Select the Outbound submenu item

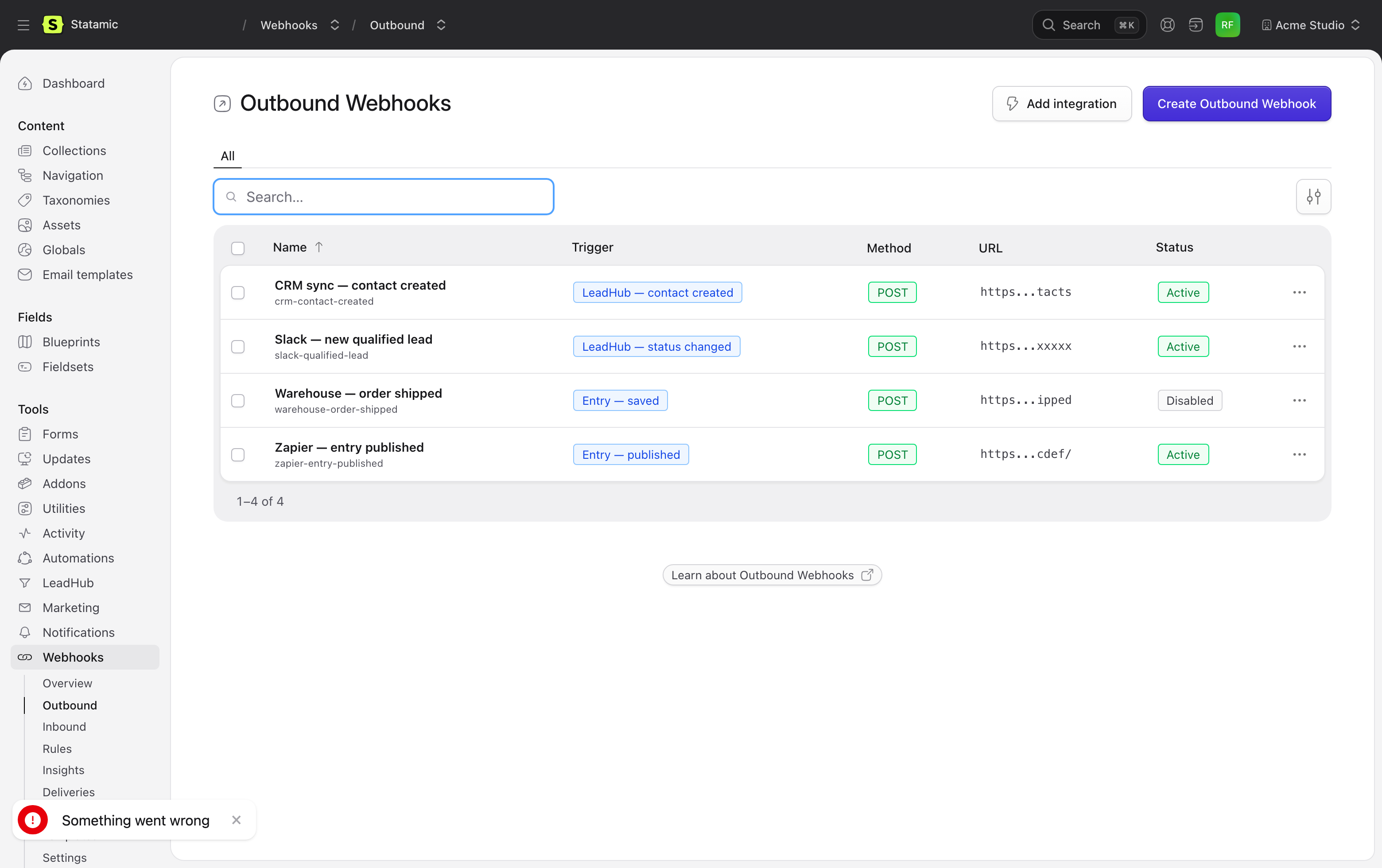click(x=70, y=705)
